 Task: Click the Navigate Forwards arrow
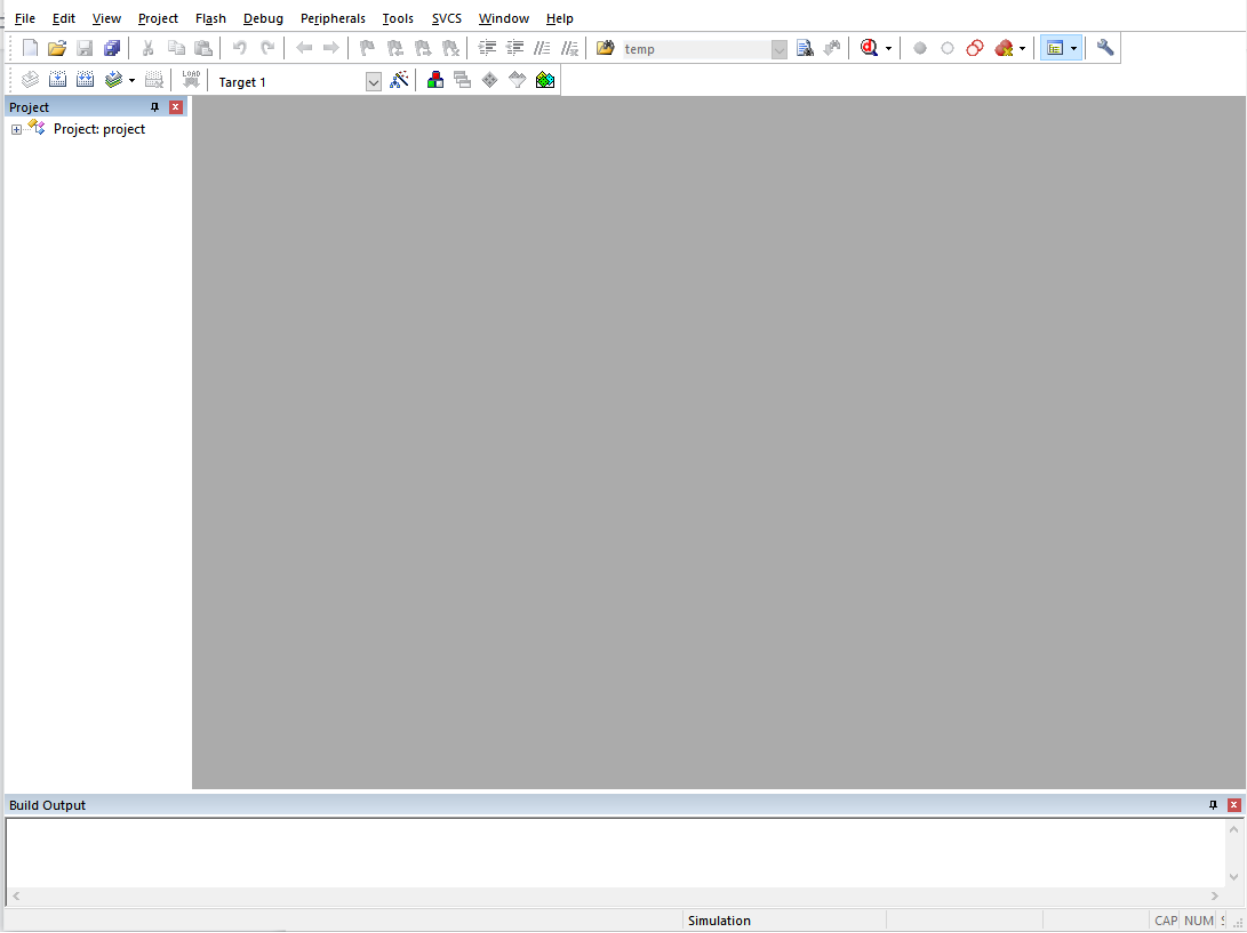pos(331,48)
